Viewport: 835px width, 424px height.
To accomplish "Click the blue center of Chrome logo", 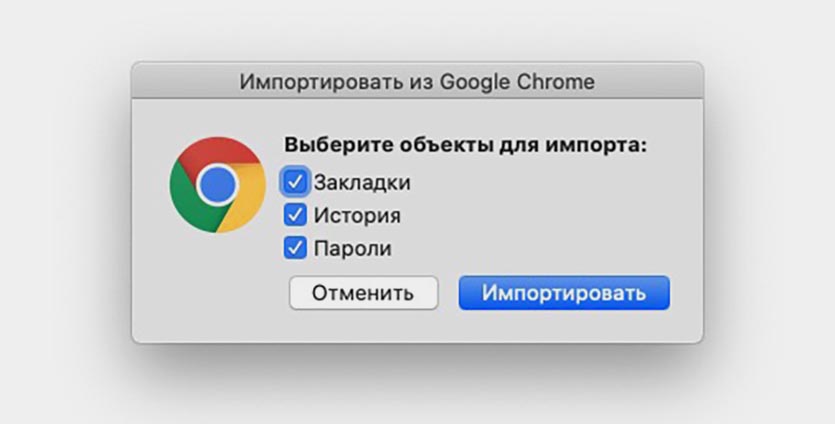I will [x=217, y=185].
